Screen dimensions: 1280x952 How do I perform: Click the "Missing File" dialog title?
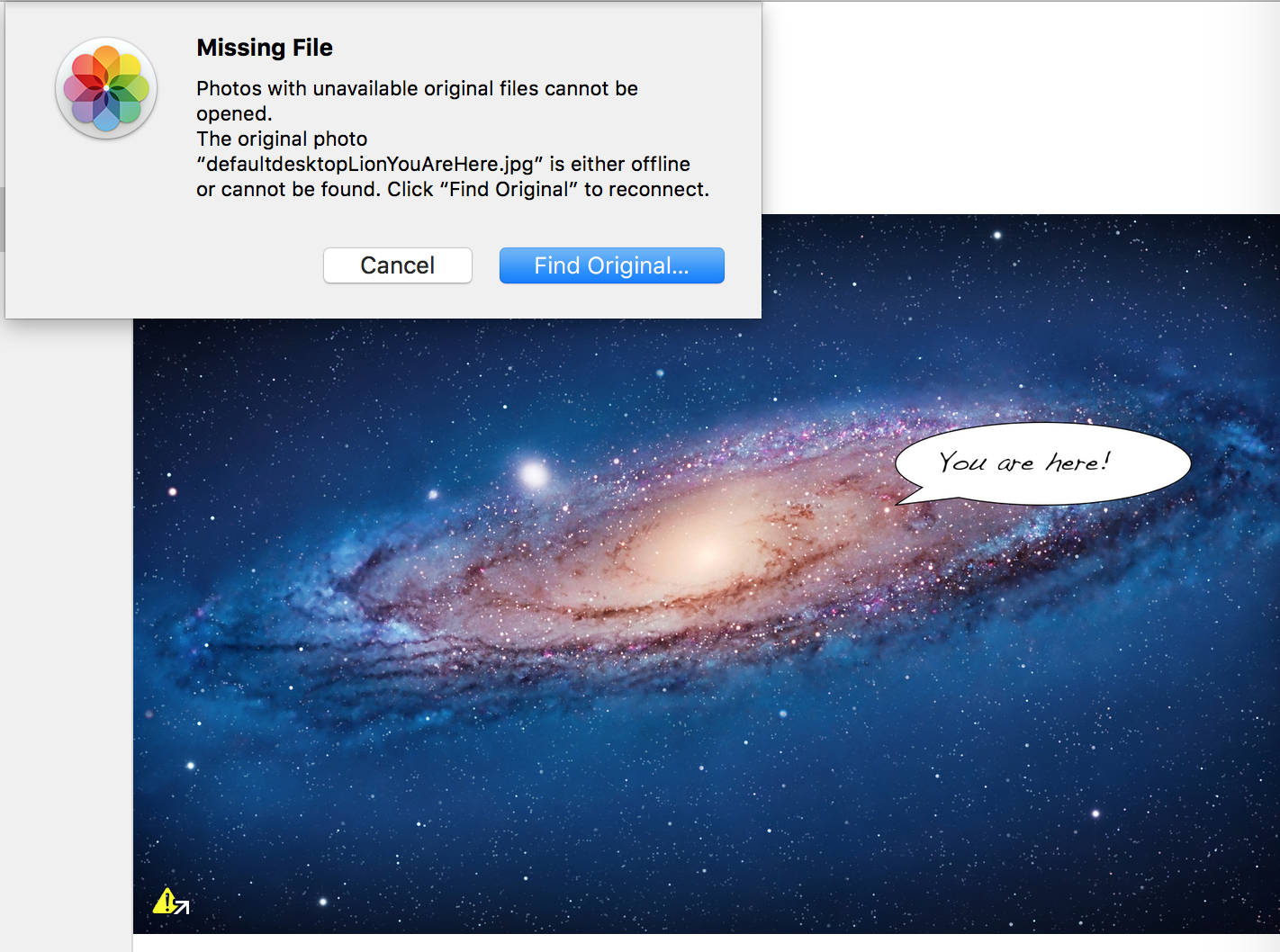(265, 48)
